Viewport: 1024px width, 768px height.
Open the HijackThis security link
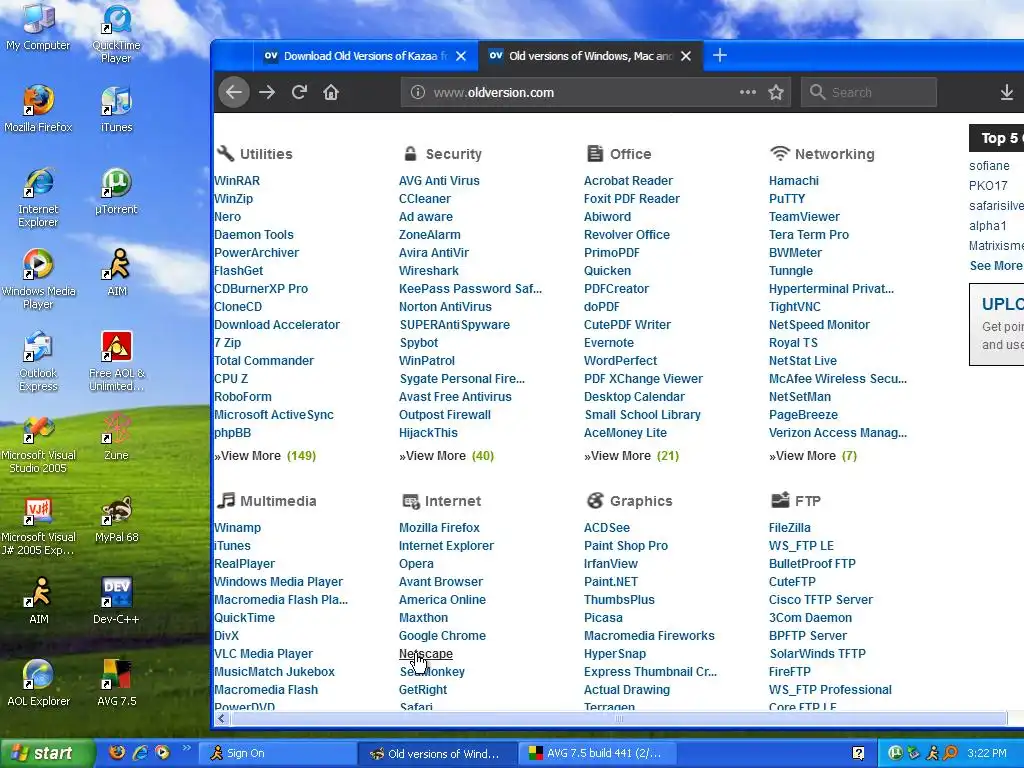tap(428, 433)
